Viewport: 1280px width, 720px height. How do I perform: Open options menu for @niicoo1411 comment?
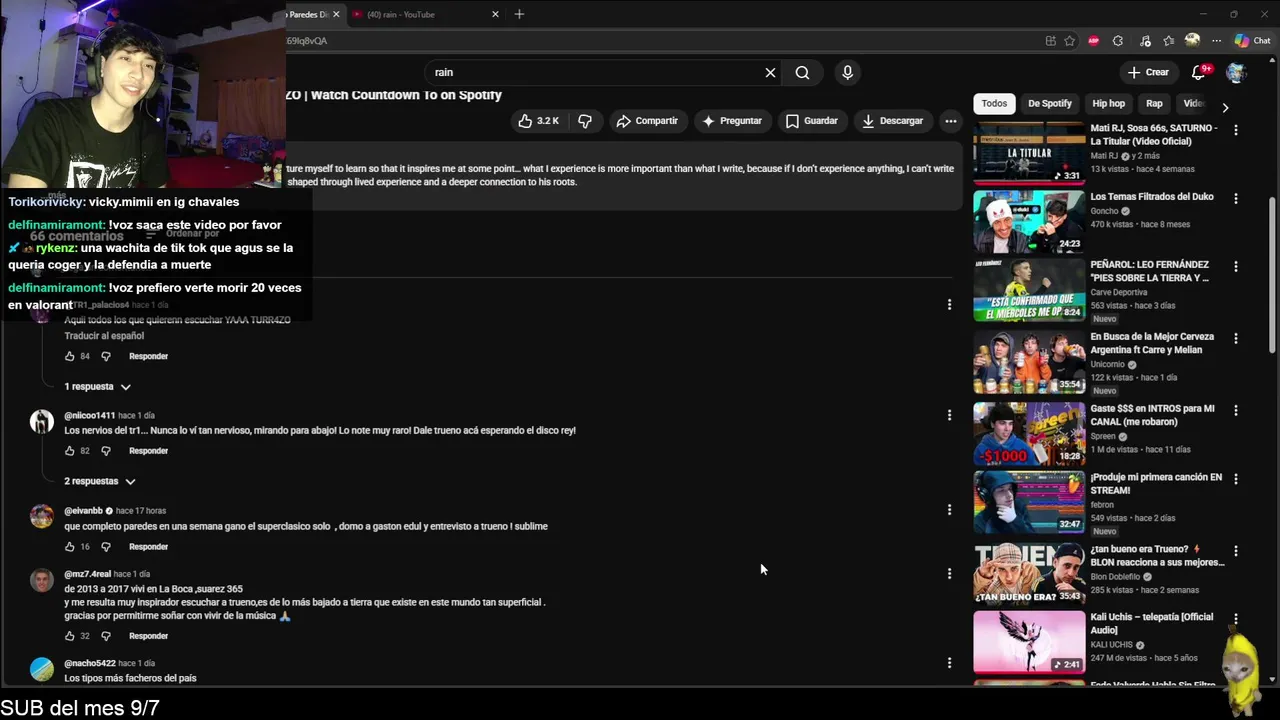tap(949, 415)
